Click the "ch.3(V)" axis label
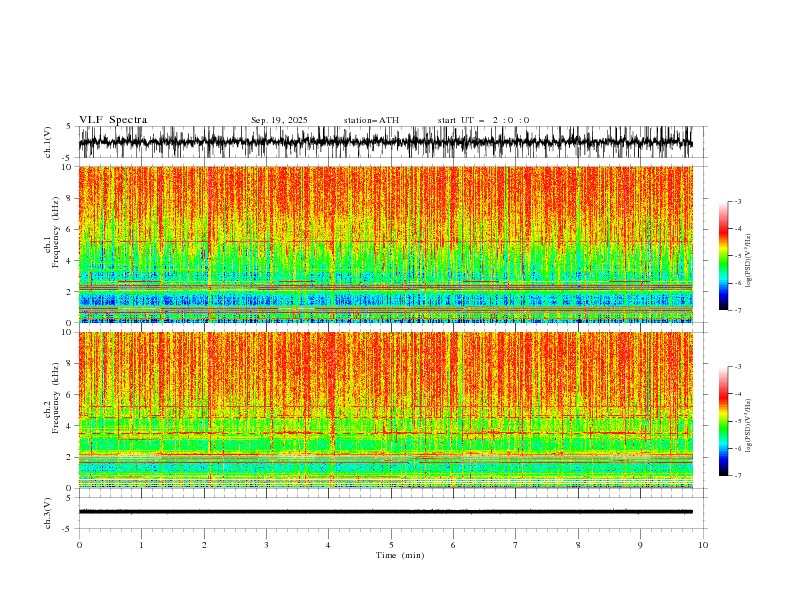 point(48,513)
